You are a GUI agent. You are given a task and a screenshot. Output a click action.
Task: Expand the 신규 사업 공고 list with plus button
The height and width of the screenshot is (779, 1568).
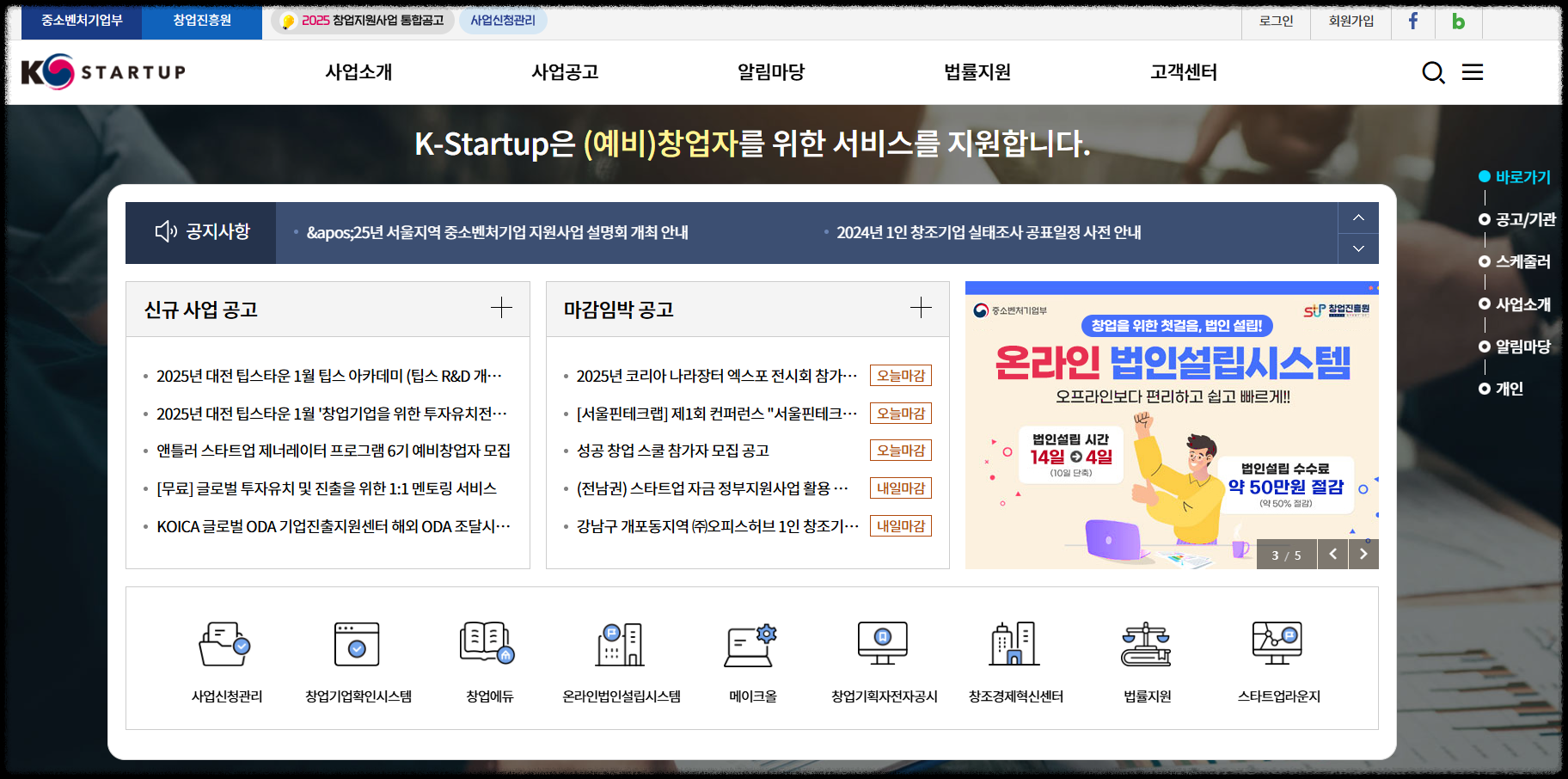(501, 308)
